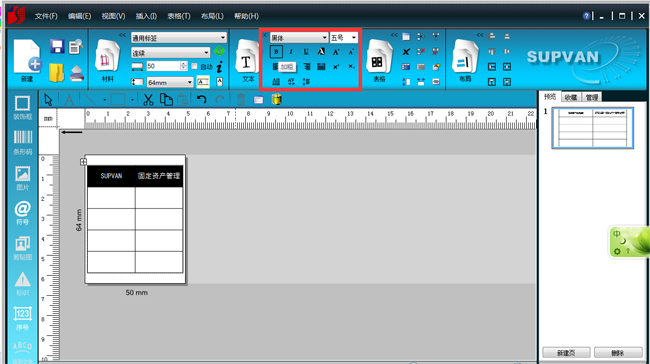Open the 文件(F) menu
650x364 pixels.
(46, 16)
